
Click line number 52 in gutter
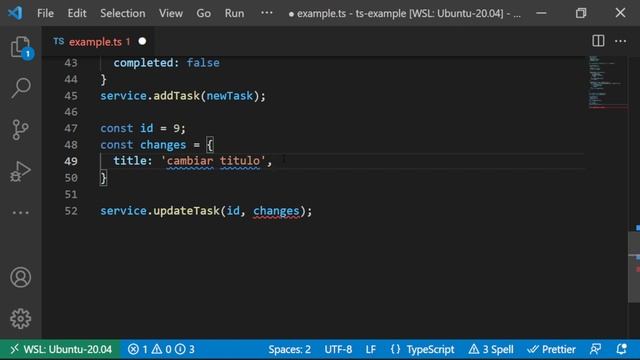pyautogui.click(x=71, y=211)
